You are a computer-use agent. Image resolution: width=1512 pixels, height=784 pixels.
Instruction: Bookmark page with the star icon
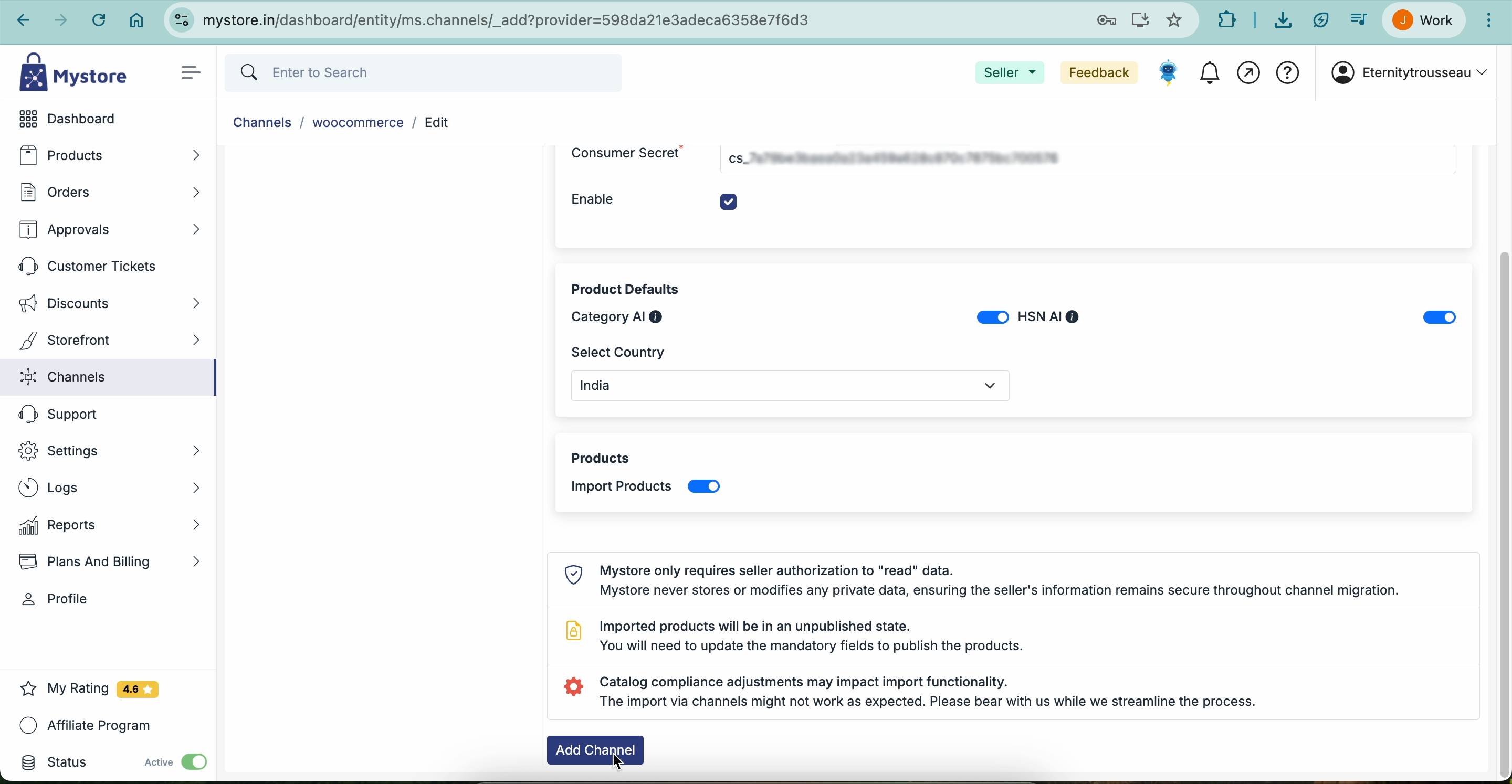coord(1174,20)
